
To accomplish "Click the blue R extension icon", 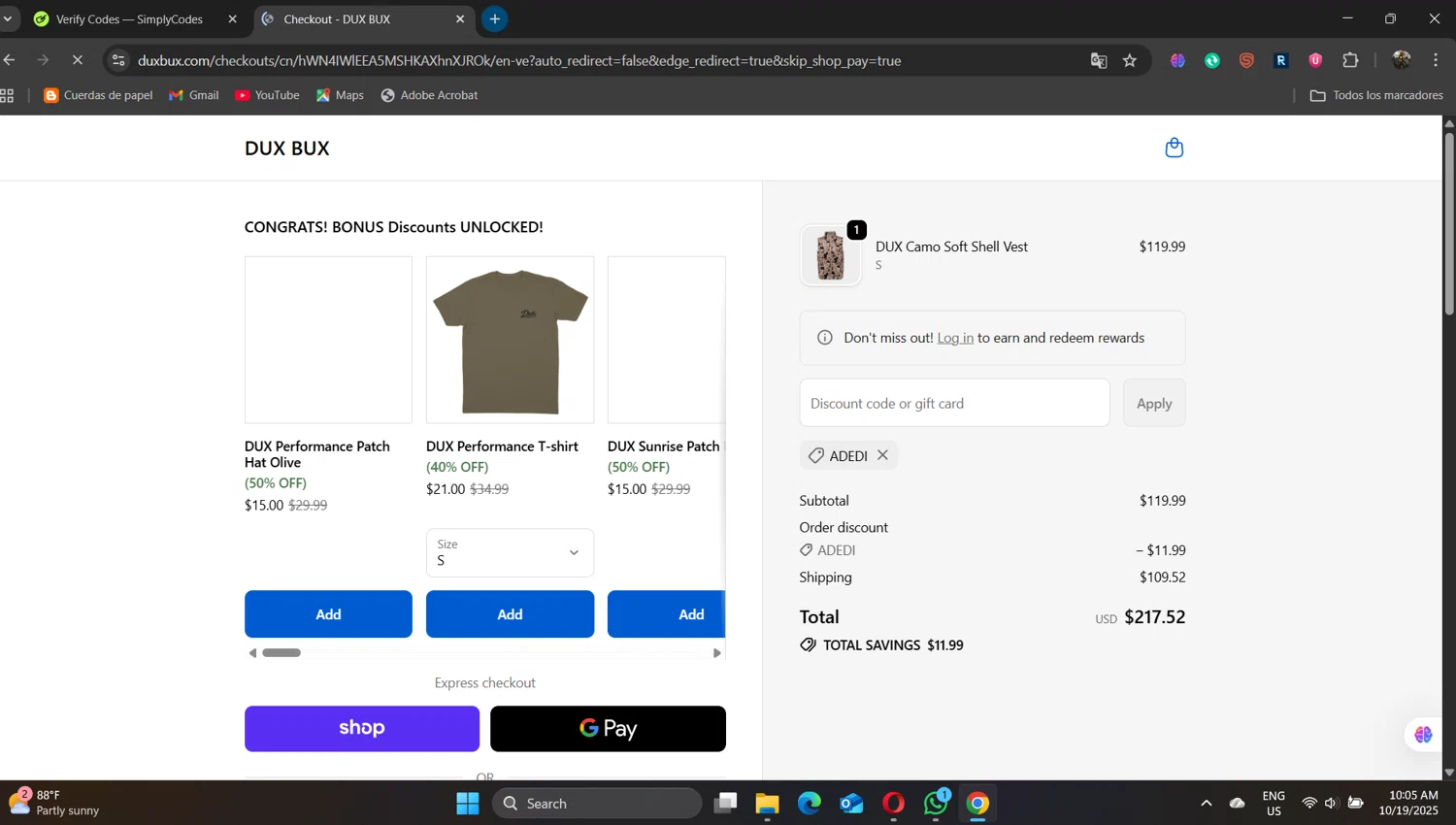I will pyautogui.click(x=1281, y=60).
